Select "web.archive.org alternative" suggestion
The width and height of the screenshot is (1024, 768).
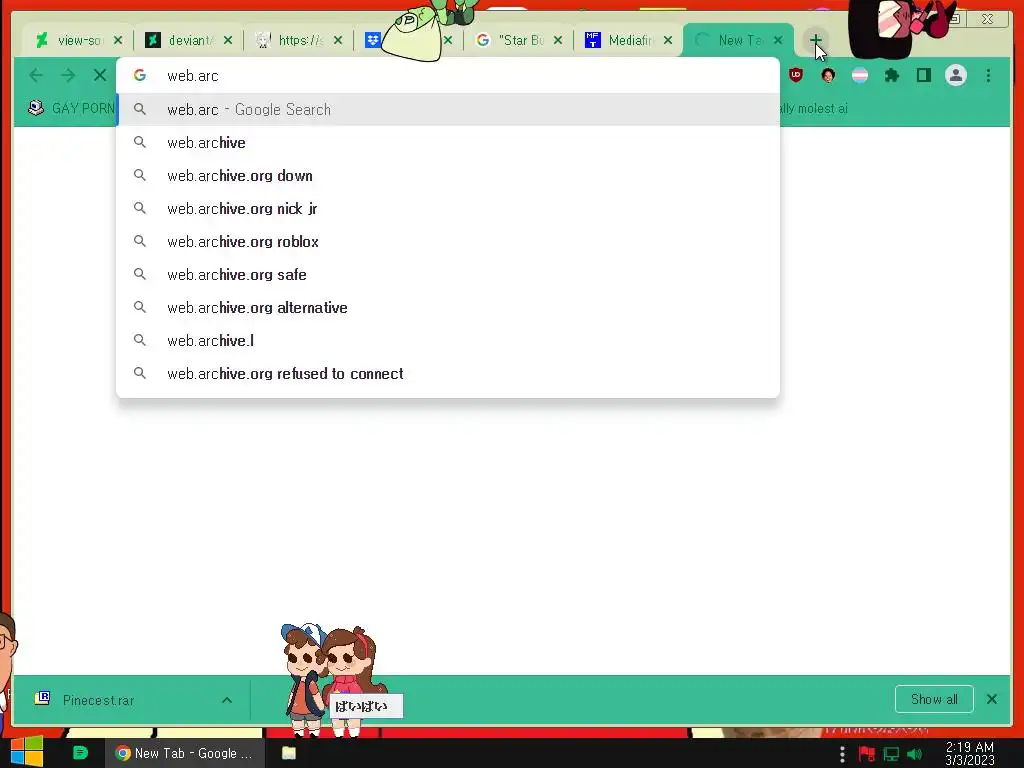point(448,308)
